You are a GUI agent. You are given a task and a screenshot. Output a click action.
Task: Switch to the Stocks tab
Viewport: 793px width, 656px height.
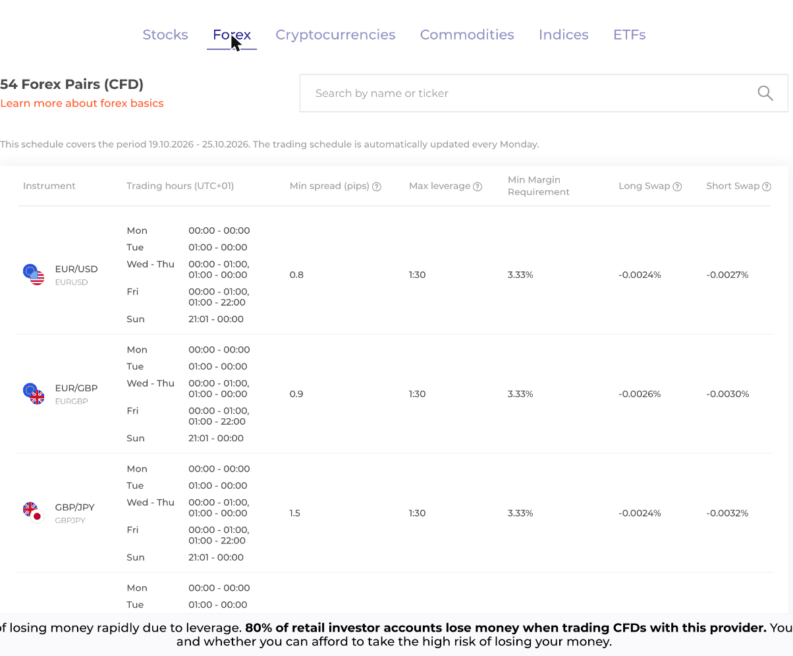(x=165, y=34)
